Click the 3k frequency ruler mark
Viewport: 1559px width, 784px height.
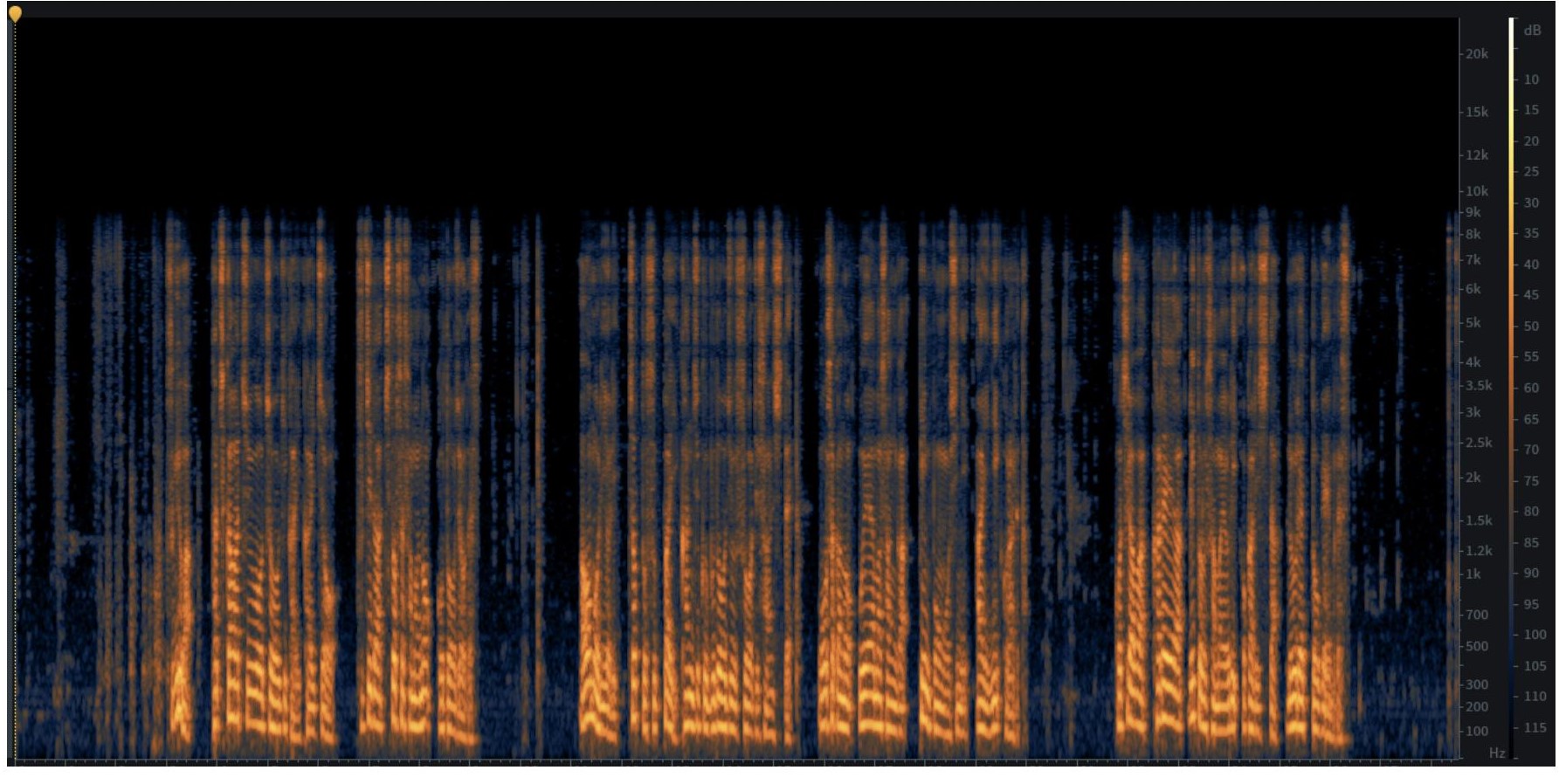(1473, 413)
